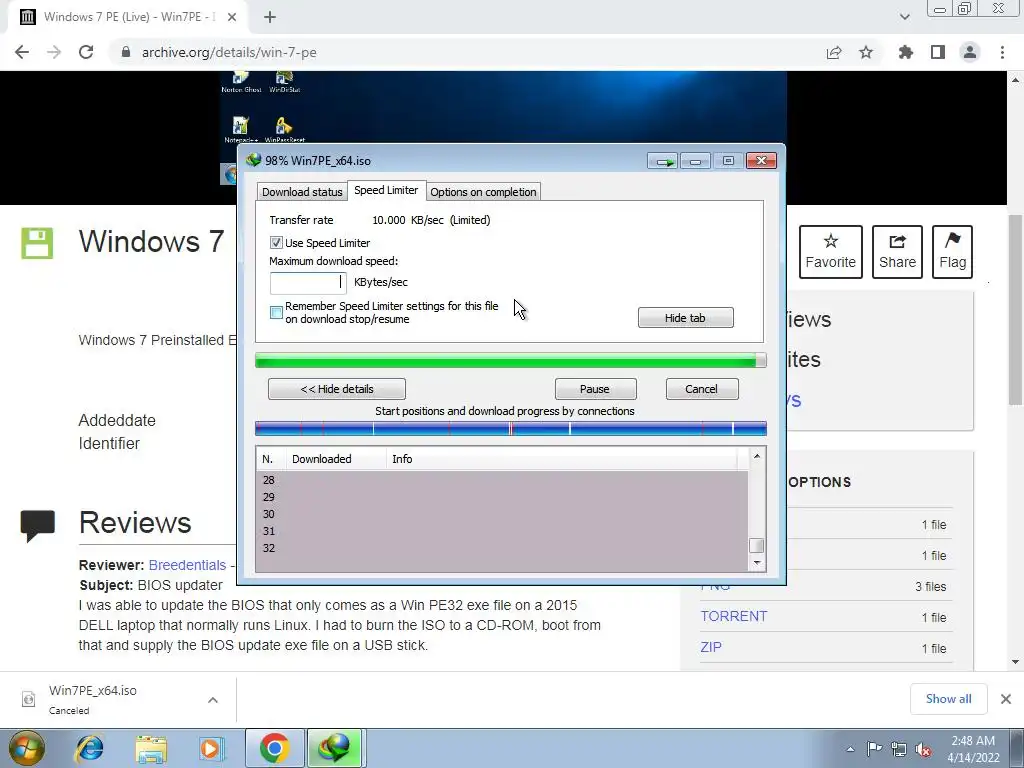Click the Info column header
1024x768 pixels.
tap(562, 459)
